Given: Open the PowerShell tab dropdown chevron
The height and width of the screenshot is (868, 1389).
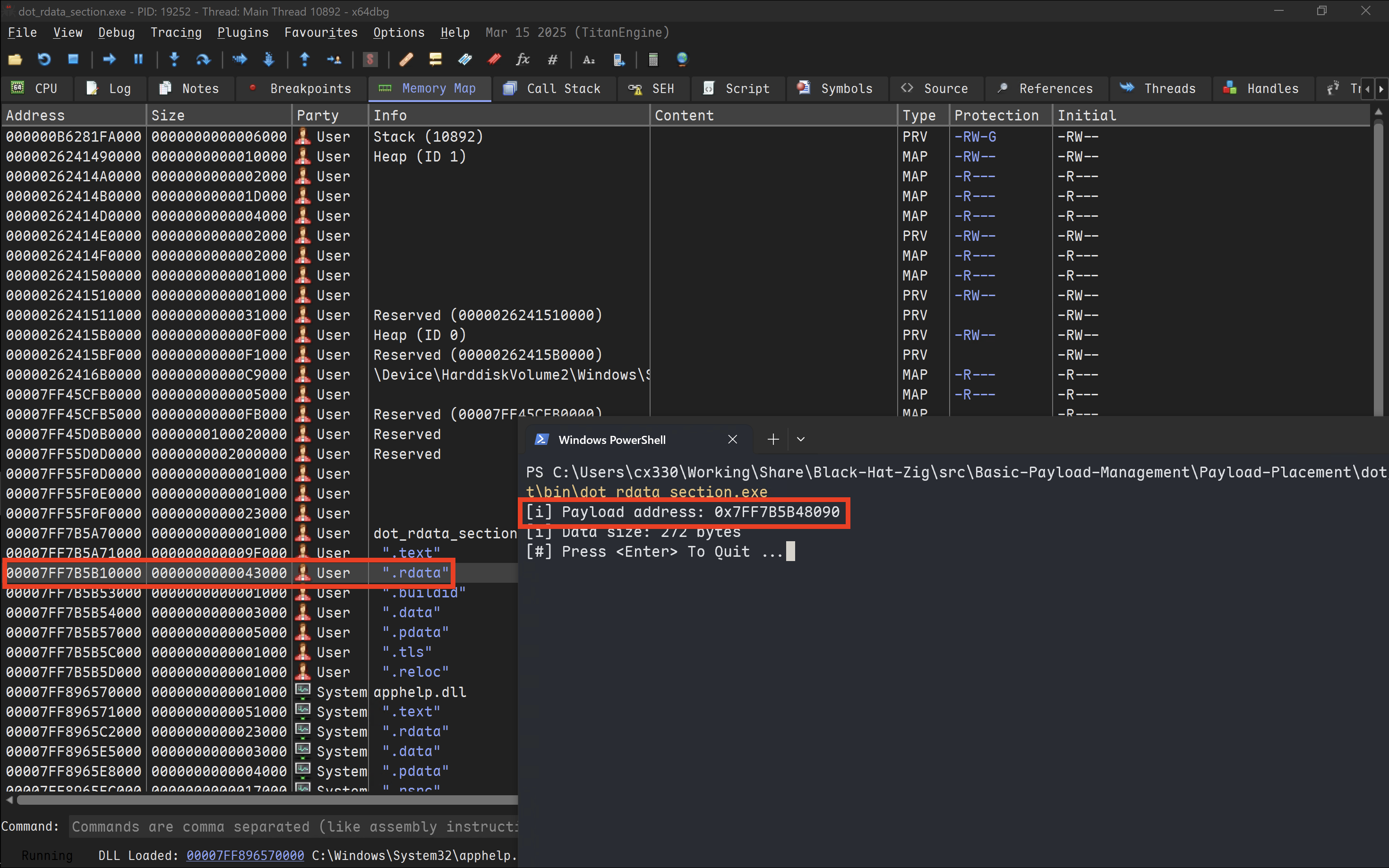Looking at the screenshot, I should [800, 440].
